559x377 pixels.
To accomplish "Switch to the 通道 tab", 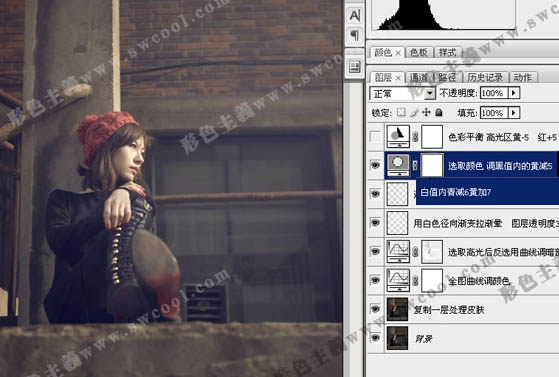I will [418, 77].
